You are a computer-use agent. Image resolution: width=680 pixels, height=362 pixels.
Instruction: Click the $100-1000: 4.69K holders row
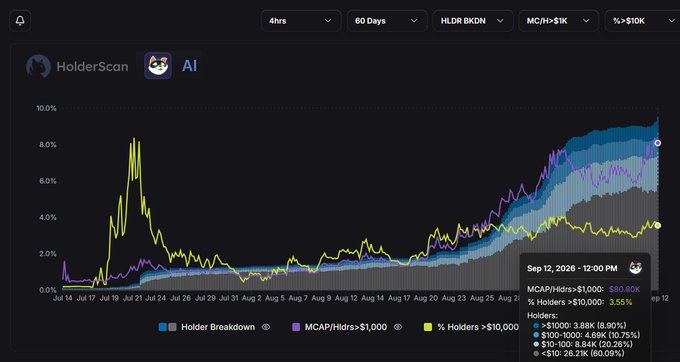tap(586, 335)
